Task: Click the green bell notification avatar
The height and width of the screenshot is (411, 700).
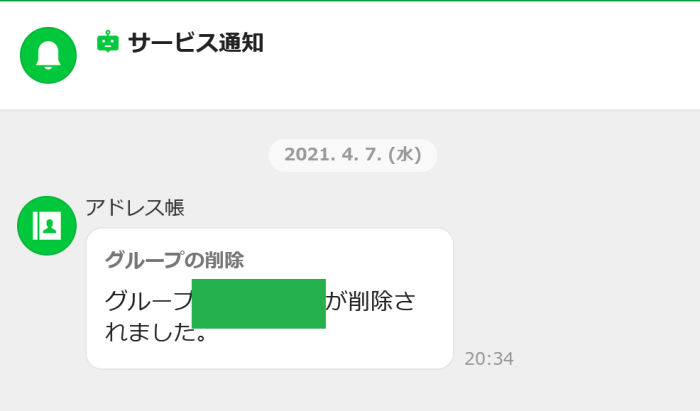Action: coord(48,55)
